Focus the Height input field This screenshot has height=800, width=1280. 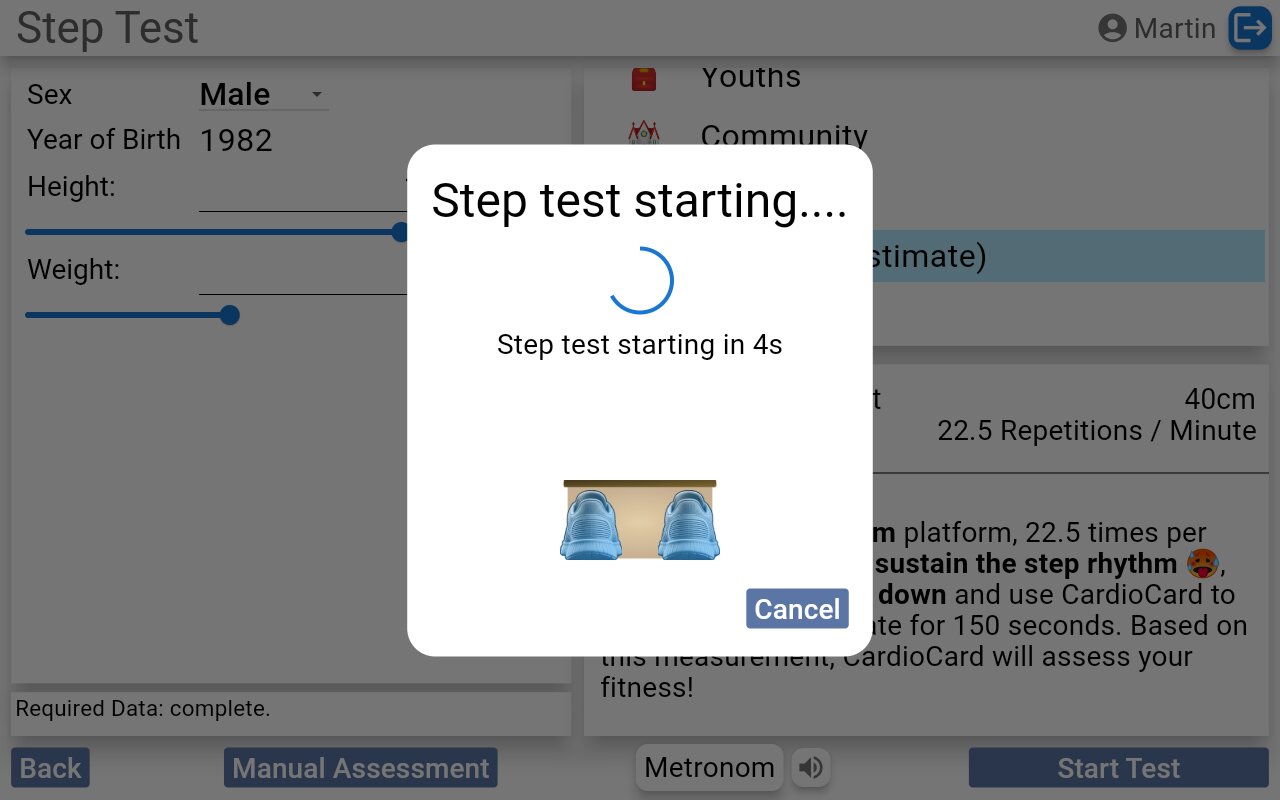click(302, 192)
